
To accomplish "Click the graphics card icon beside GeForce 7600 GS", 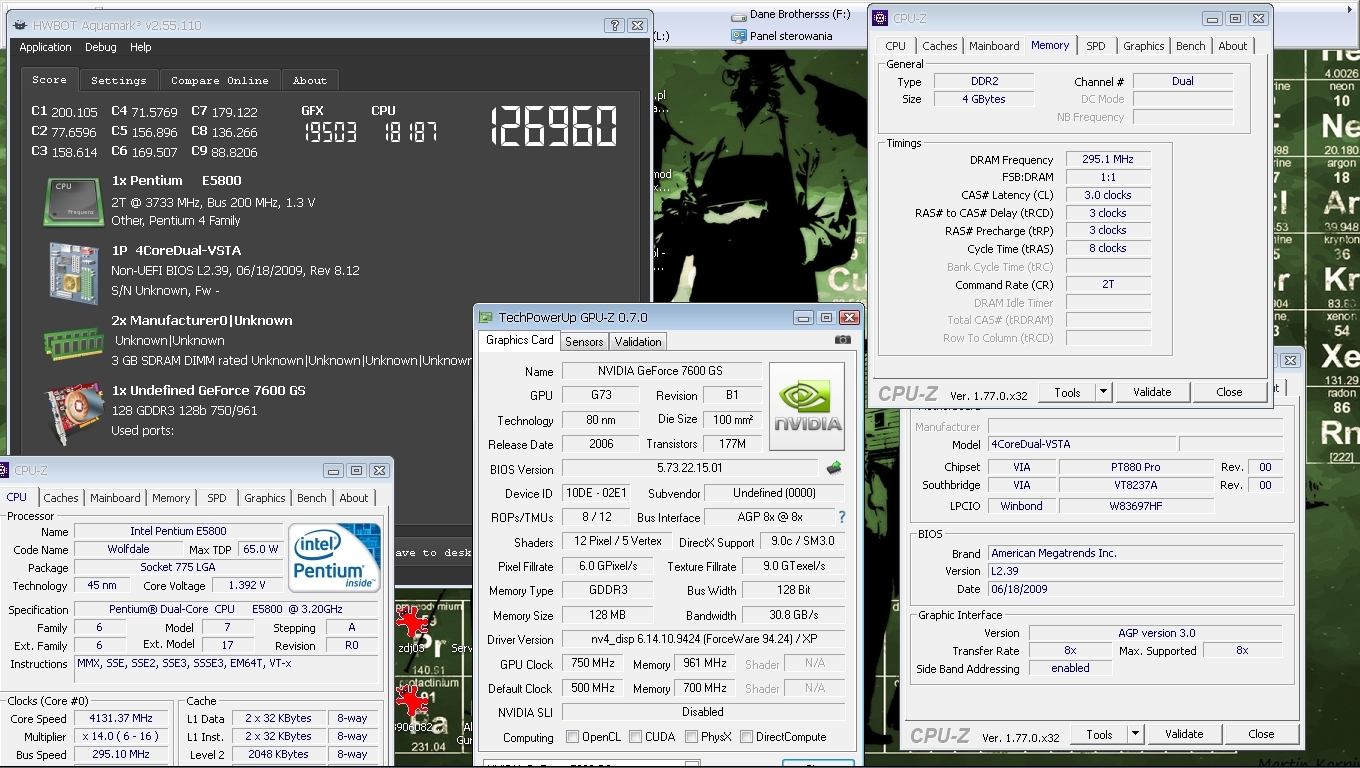I will point(74,412).
